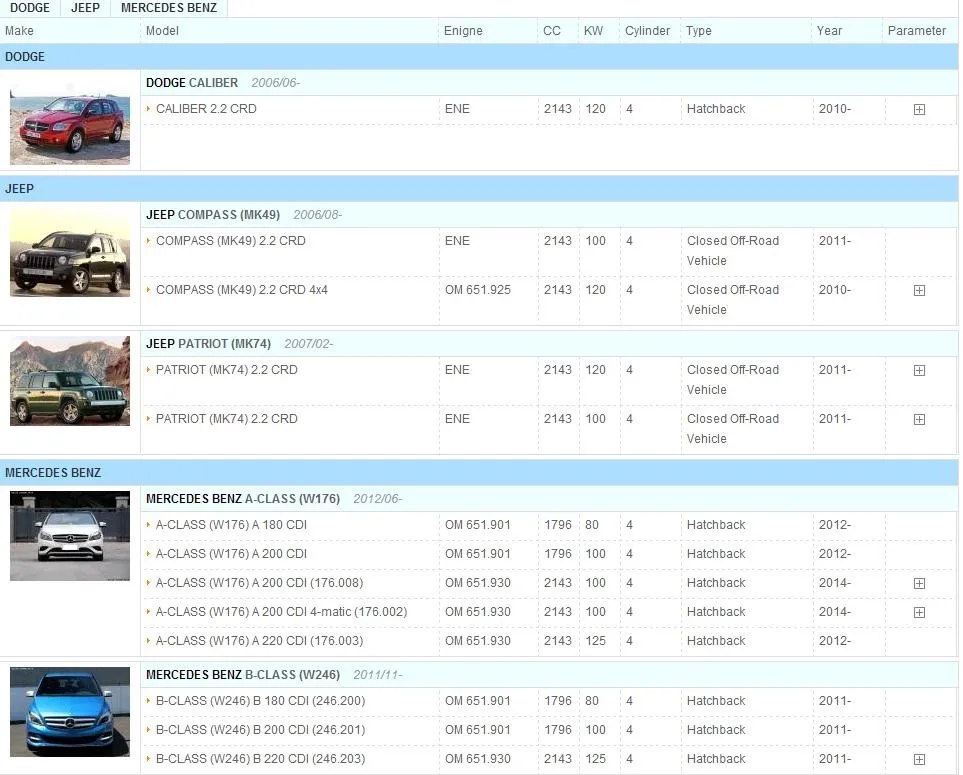The height and width of the screenshot is (775, 963).
Task: Select engine OM 651.901 in A 180 CDI row
Action: 478,525
